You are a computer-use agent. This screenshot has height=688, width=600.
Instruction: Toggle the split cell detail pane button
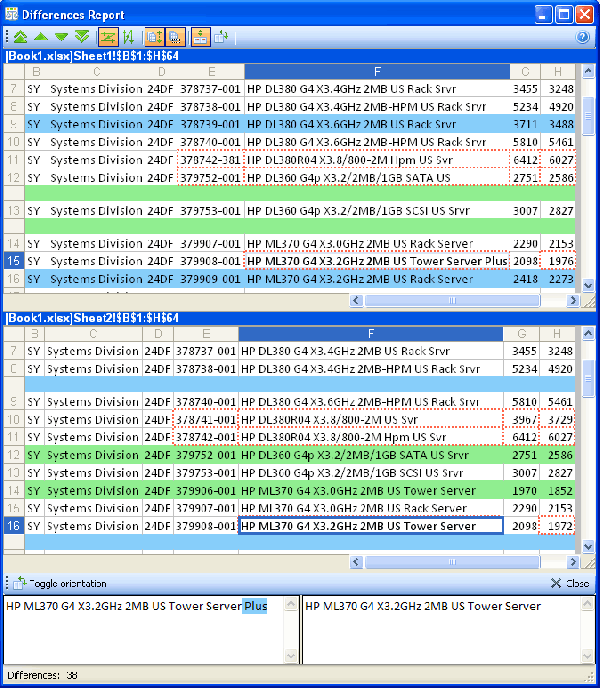200,37
